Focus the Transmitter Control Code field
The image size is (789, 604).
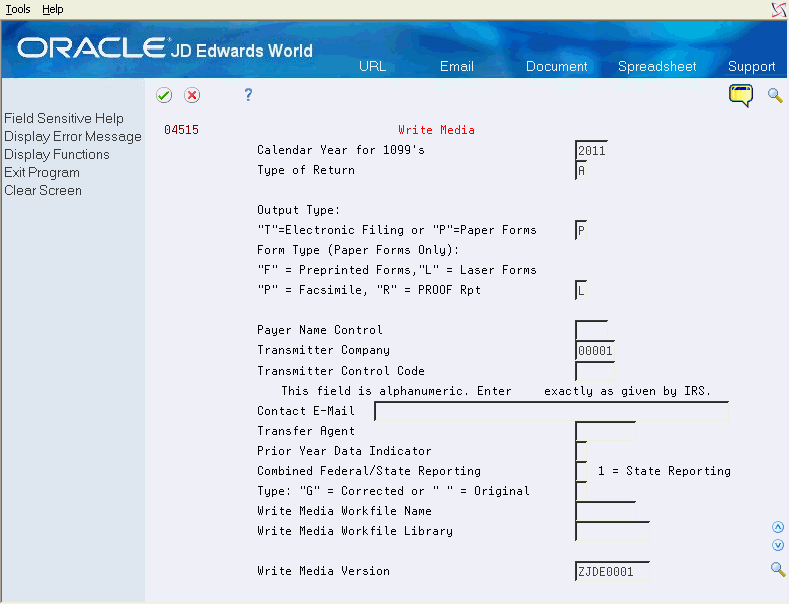595,370
